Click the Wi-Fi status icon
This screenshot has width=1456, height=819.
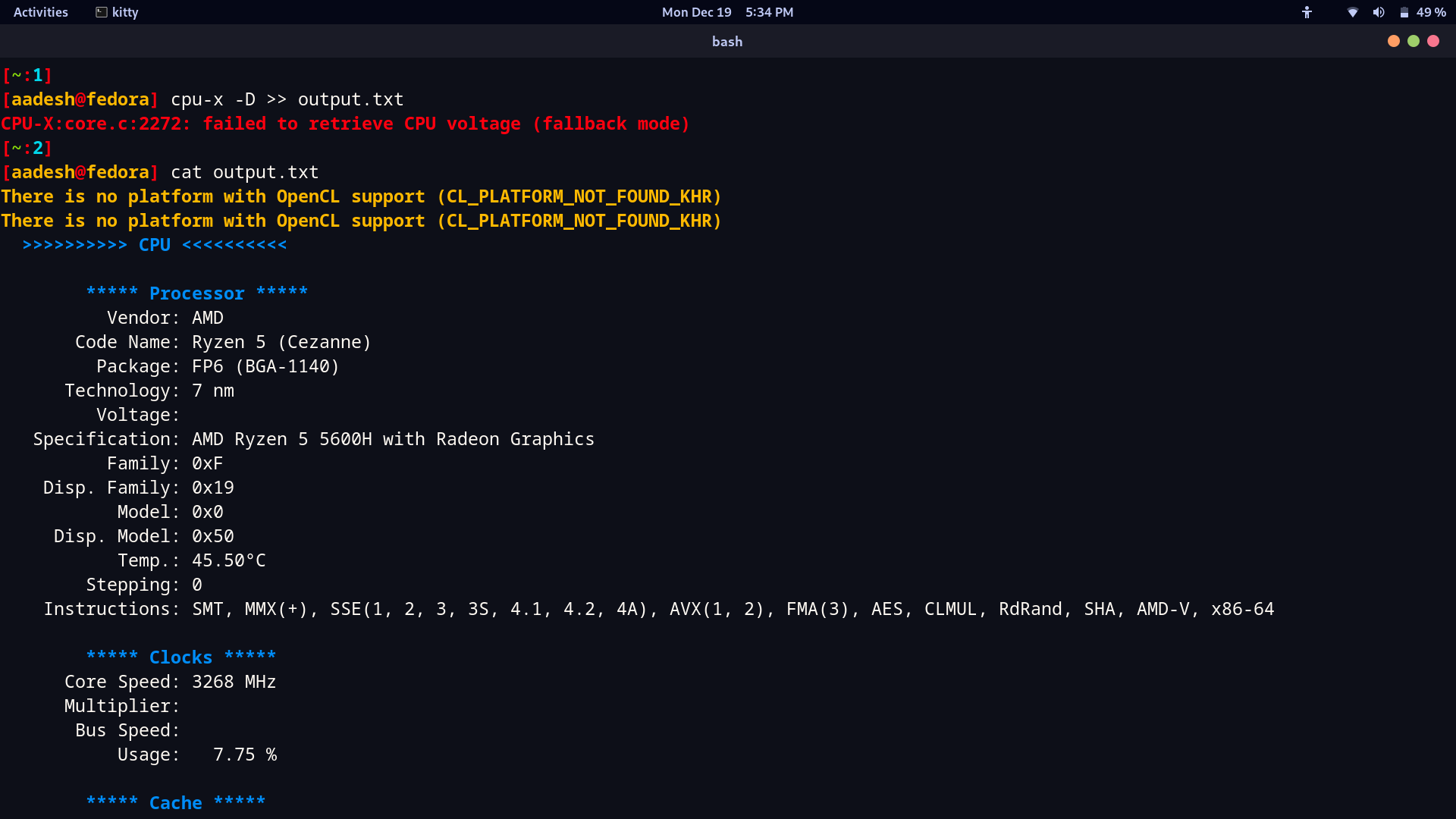pyautogui.click(x=1352, y=12)
